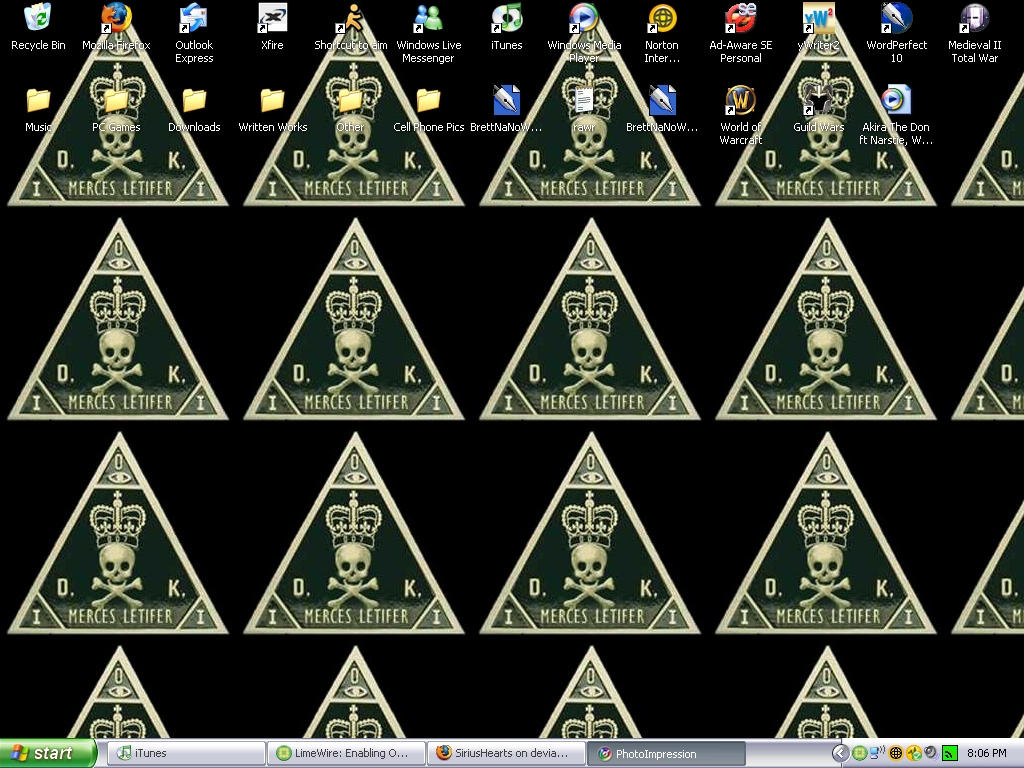
Task: Open the Windows Start menu
Action: 48,753
